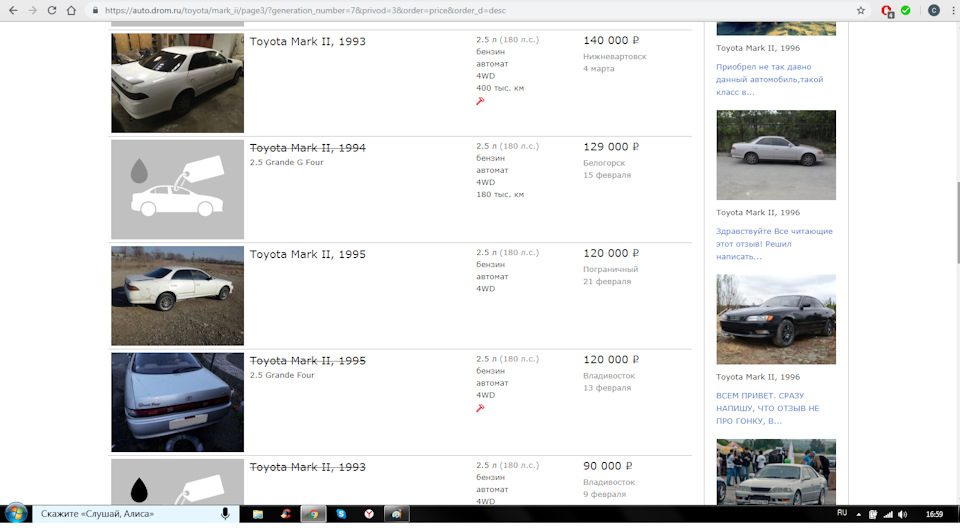Image resolution: width=960 pixels, height=532 pixels.
Task: Open the Chrome profile avatar C
Action: [x=934, y=10]
